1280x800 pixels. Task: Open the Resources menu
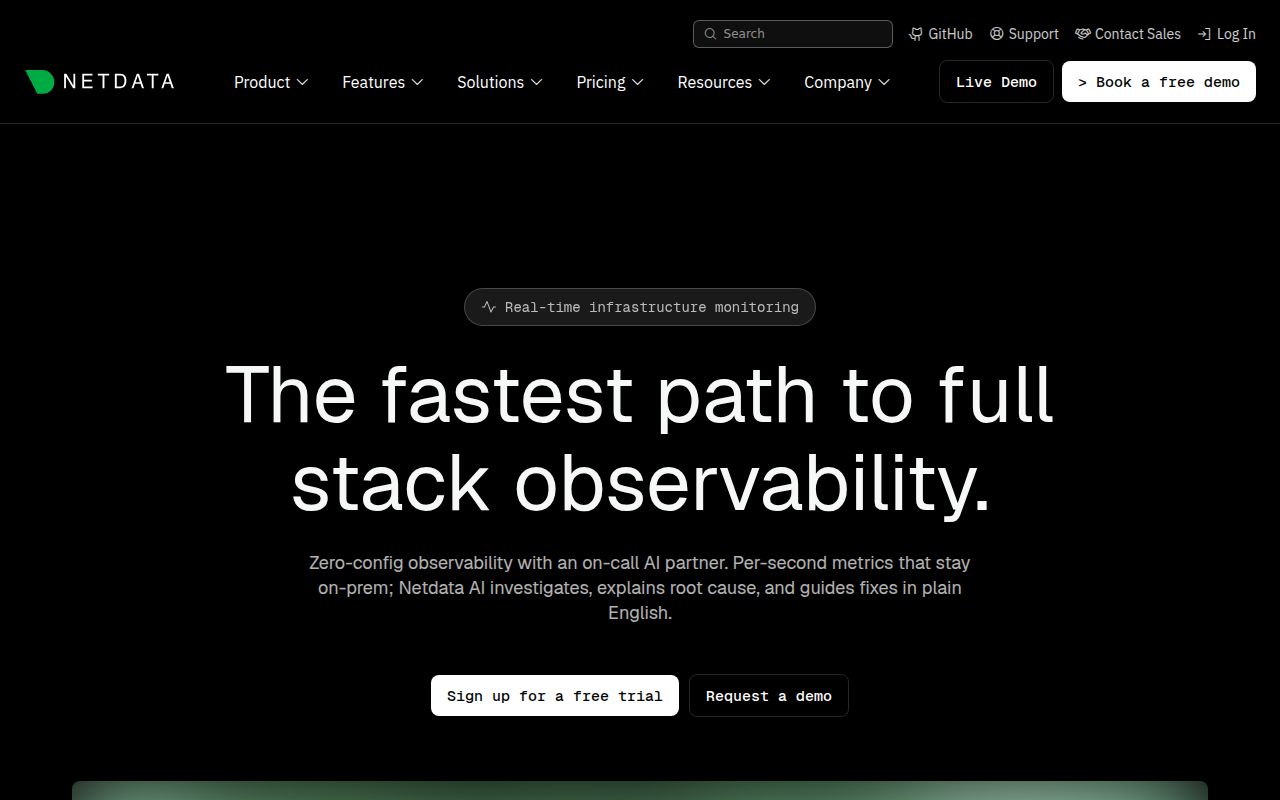[x=724, y=82]
